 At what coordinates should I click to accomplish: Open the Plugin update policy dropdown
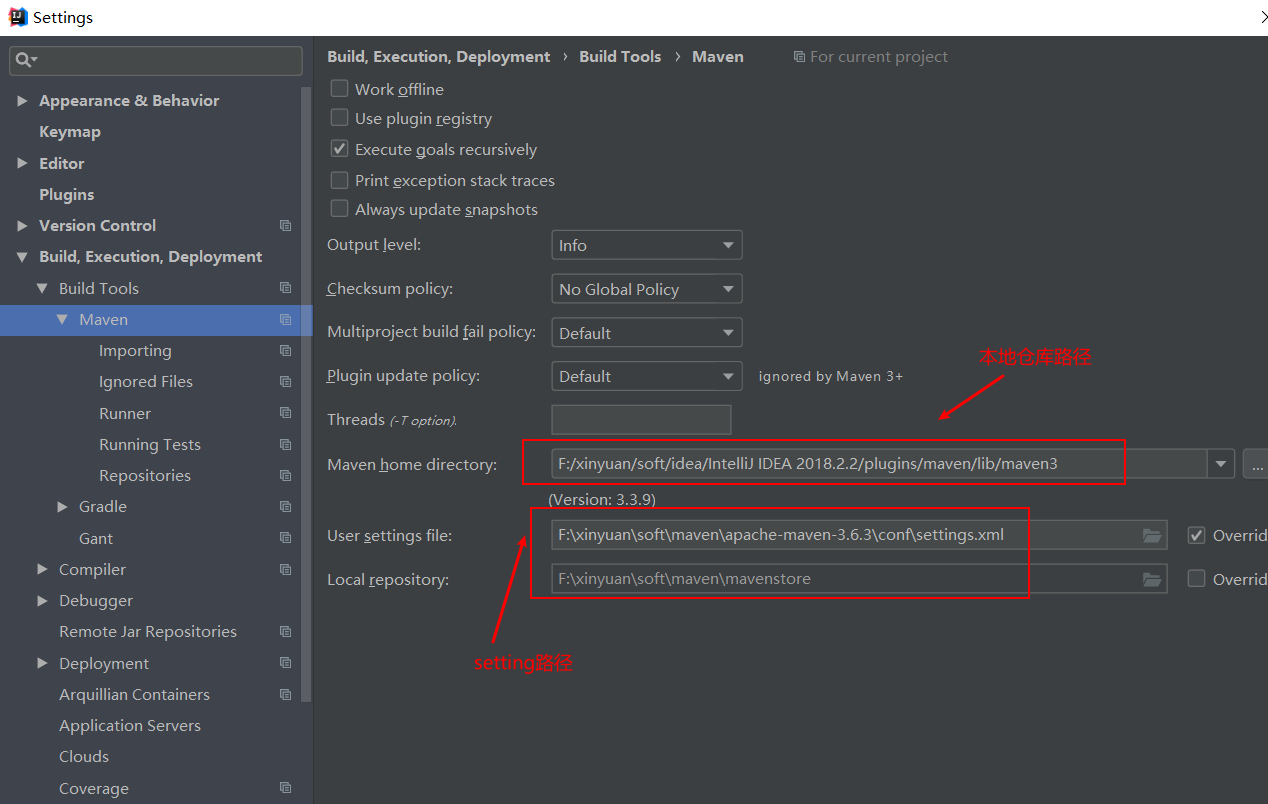(x=647, y=376)
